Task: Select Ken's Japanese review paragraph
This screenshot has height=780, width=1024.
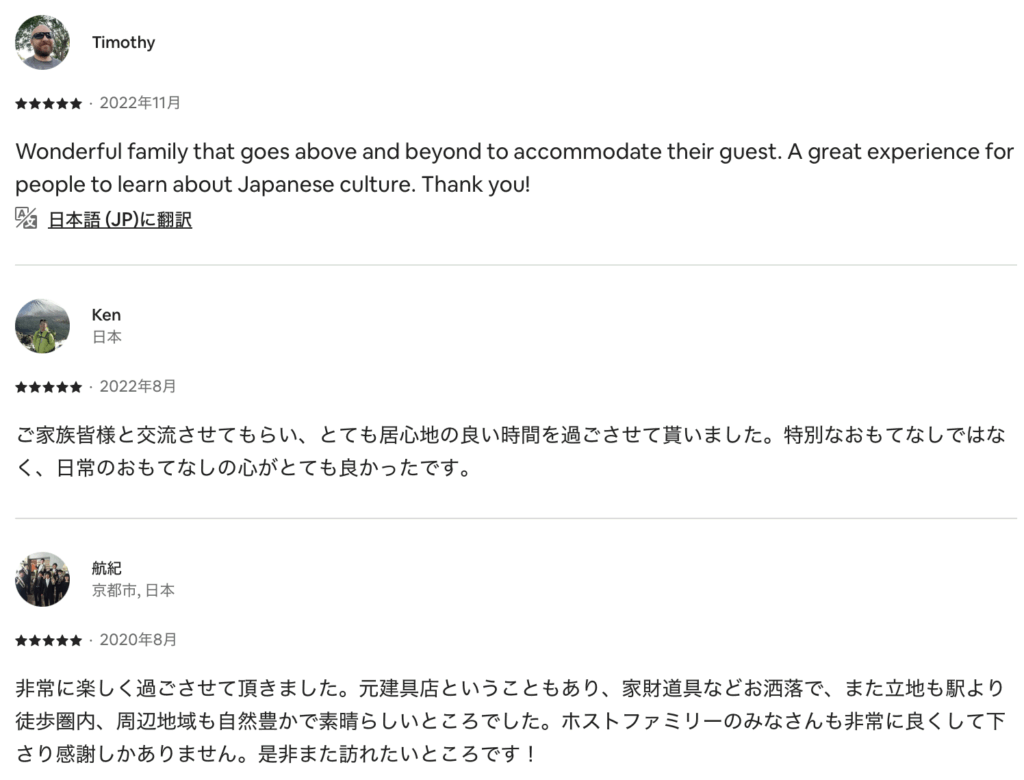Action: pos(510,451)
